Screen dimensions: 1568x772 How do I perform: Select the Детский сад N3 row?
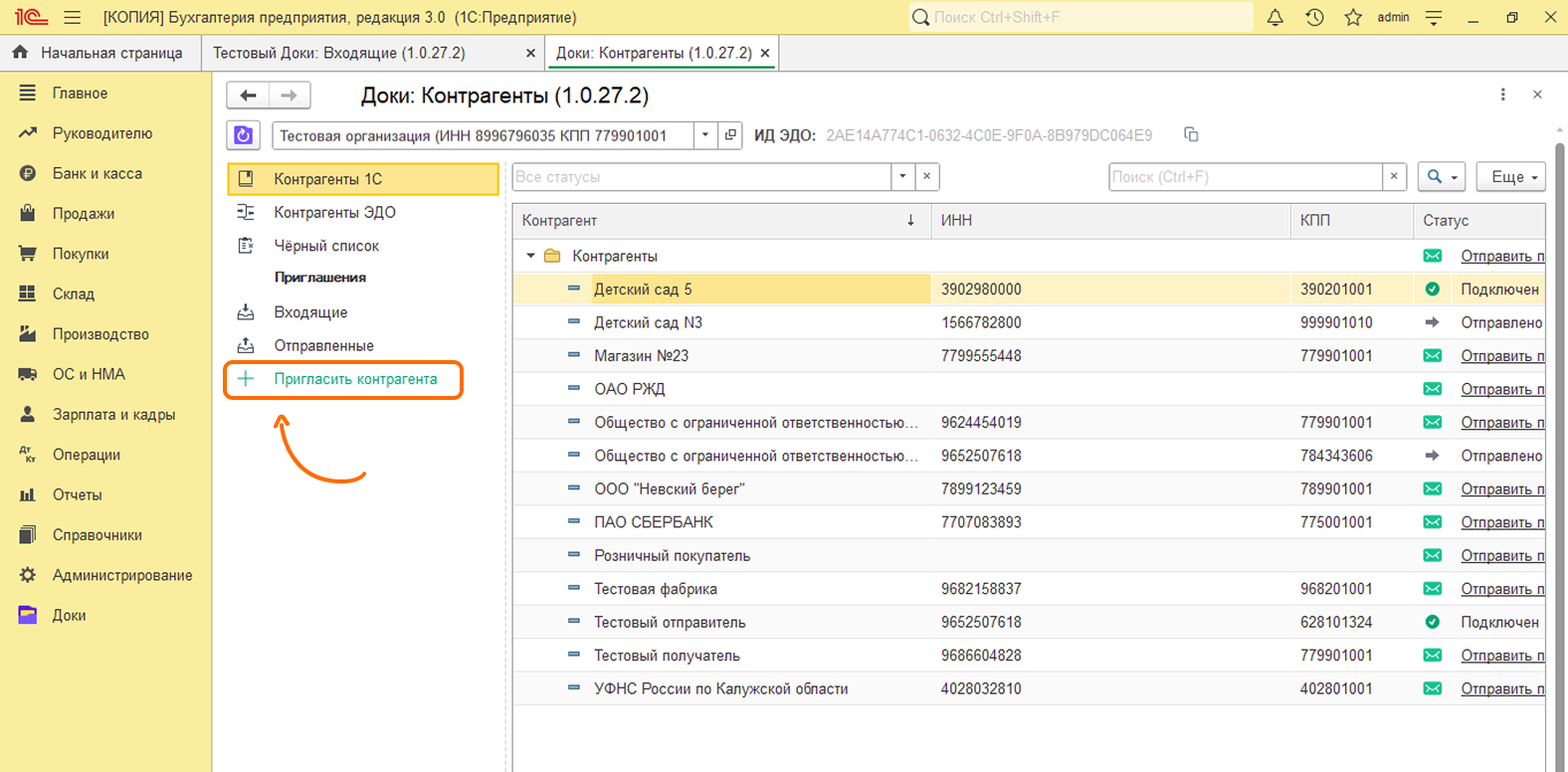coord(1030,322)
